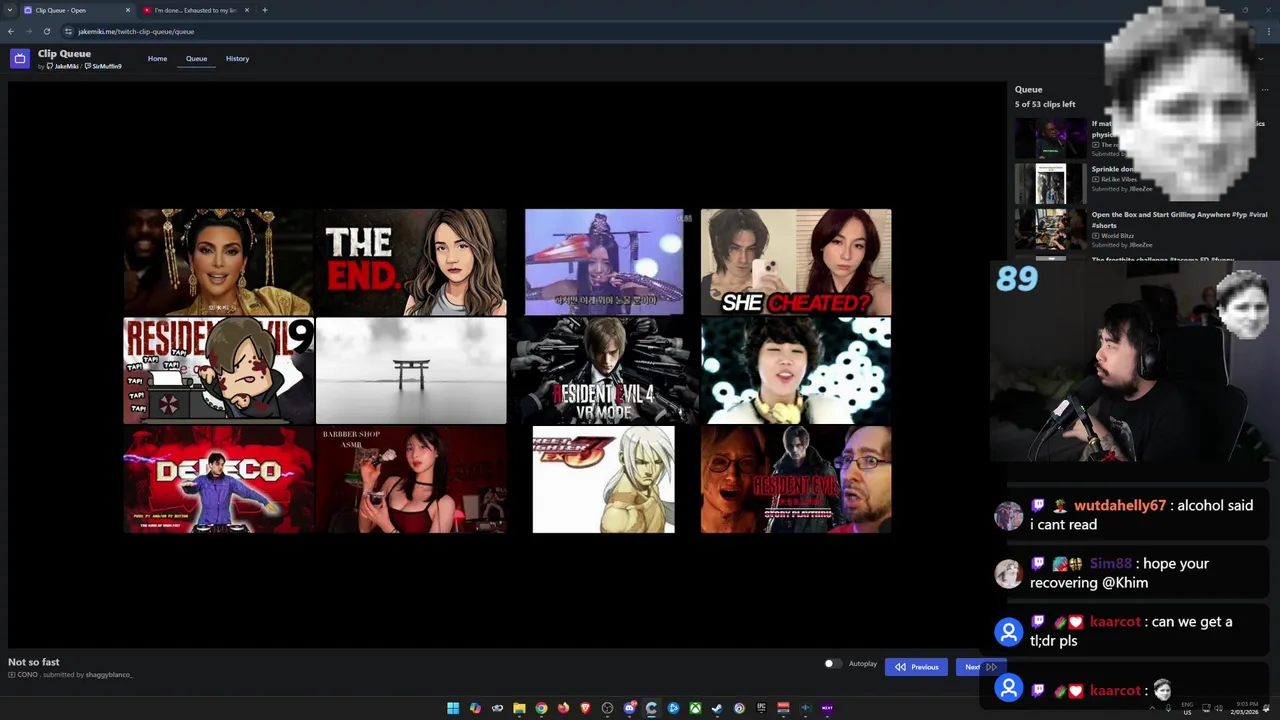
Task: Go to the Previous clip
Action: click(x=916, y=667)
